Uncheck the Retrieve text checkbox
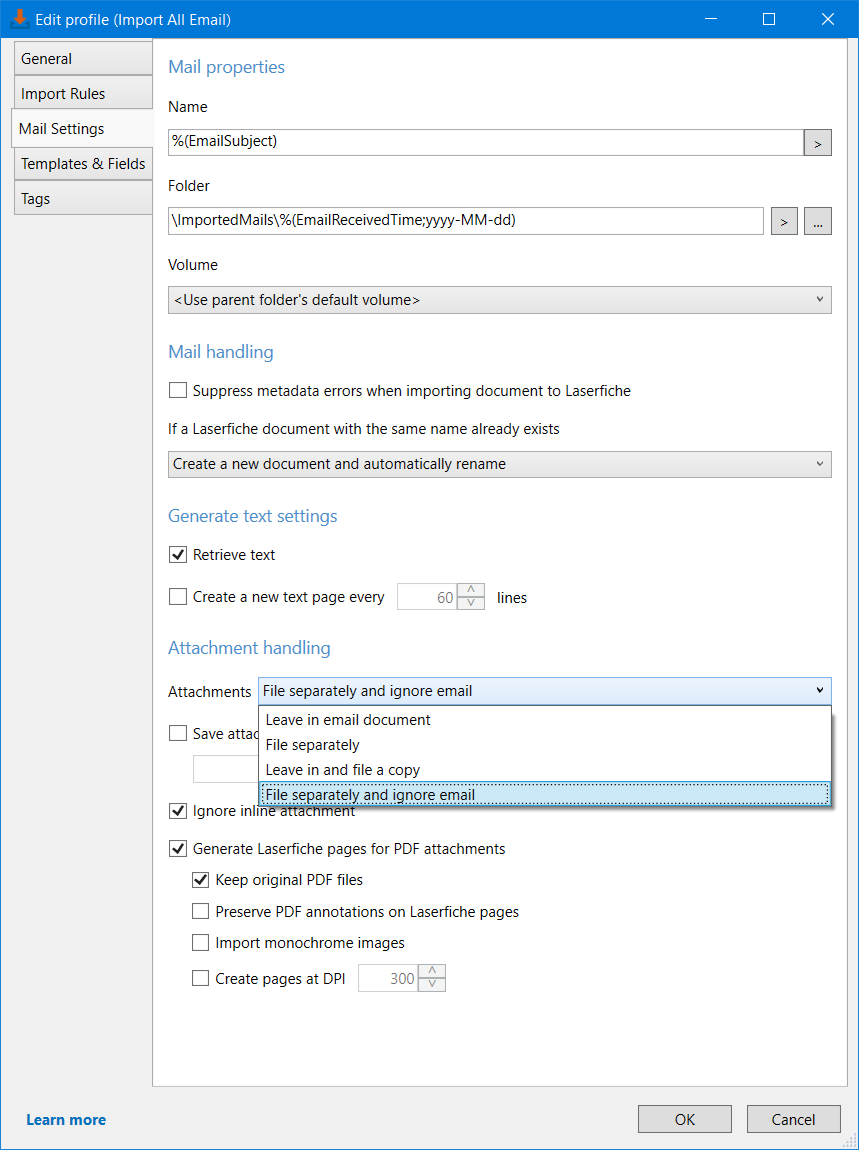 [x=178, y=554]
